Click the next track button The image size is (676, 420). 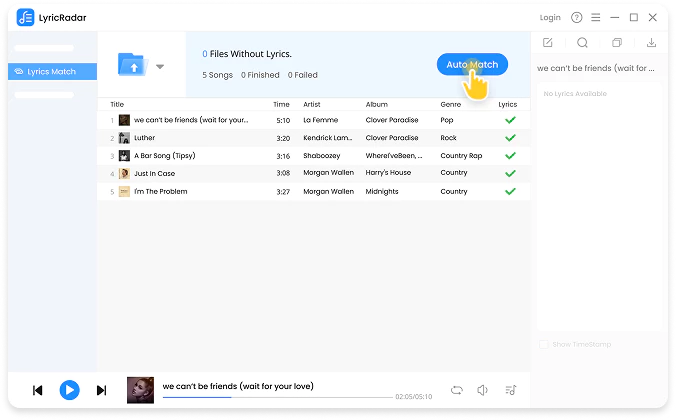click(101, 391)
